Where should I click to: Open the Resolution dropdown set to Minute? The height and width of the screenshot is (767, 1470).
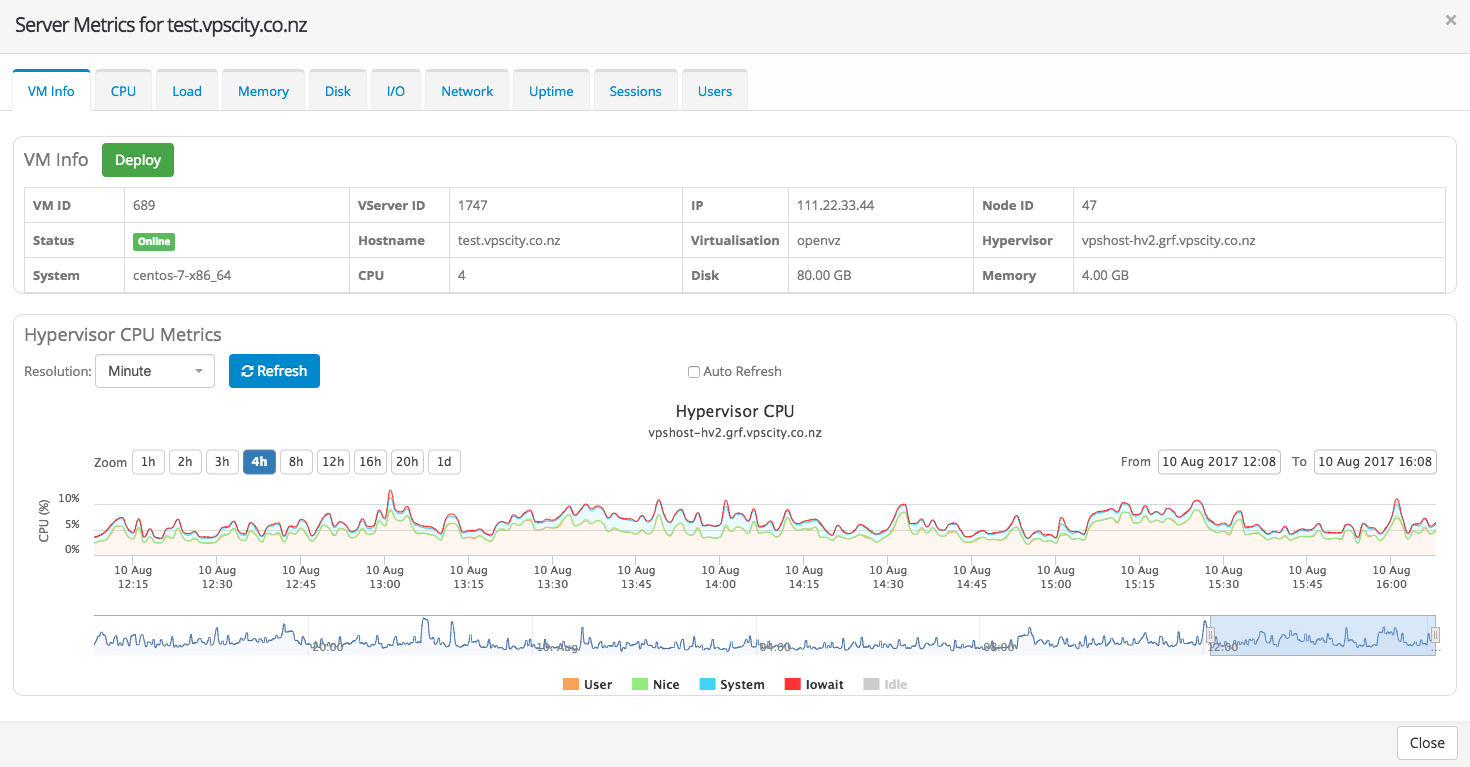pos(155,371)
